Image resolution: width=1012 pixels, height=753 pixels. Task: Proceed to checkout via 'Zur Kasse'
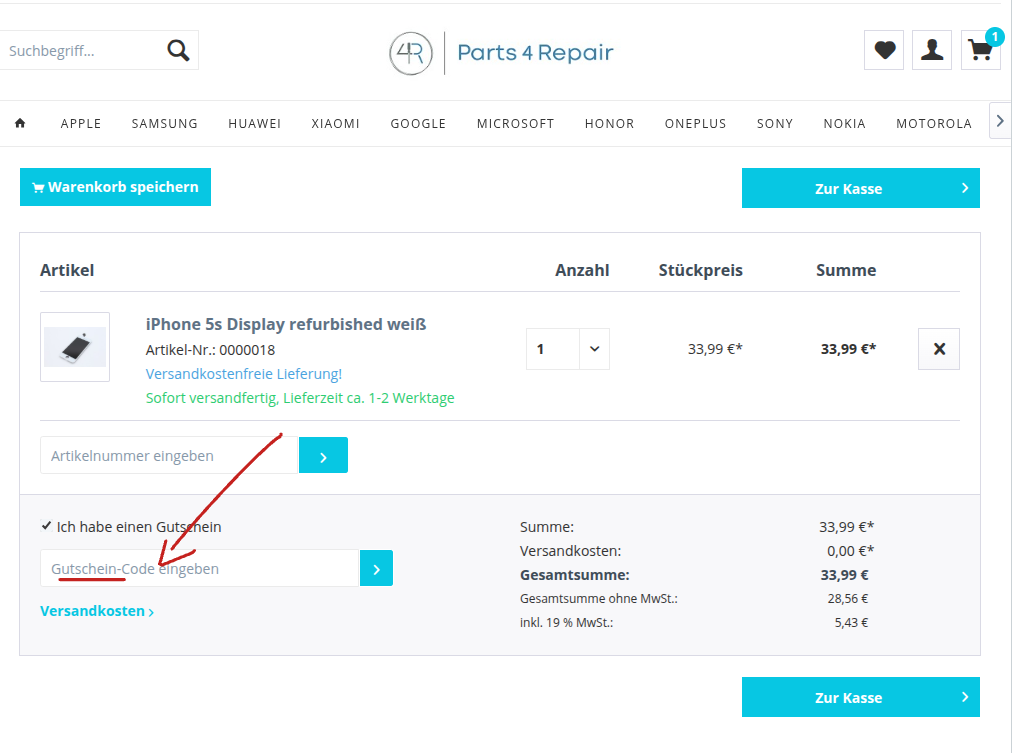tap(860, 188)
